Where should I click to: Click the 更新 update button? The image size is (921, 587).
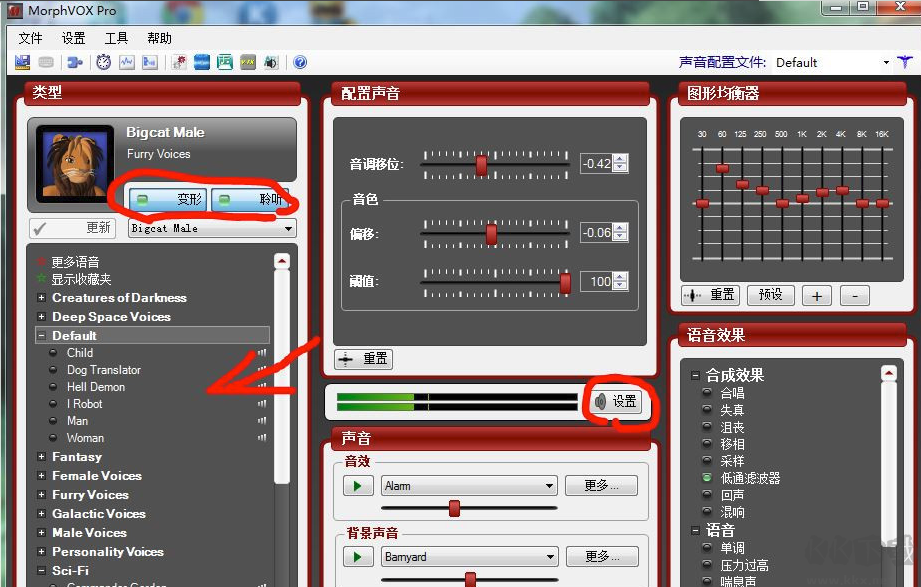point(72,228)
